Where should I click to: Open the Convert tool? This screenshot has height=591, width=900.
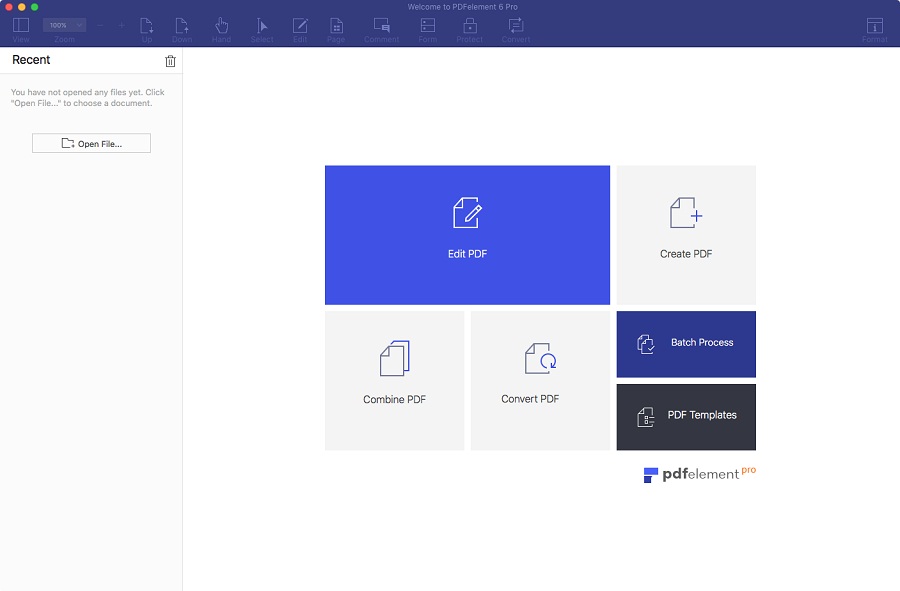(516, 26)
